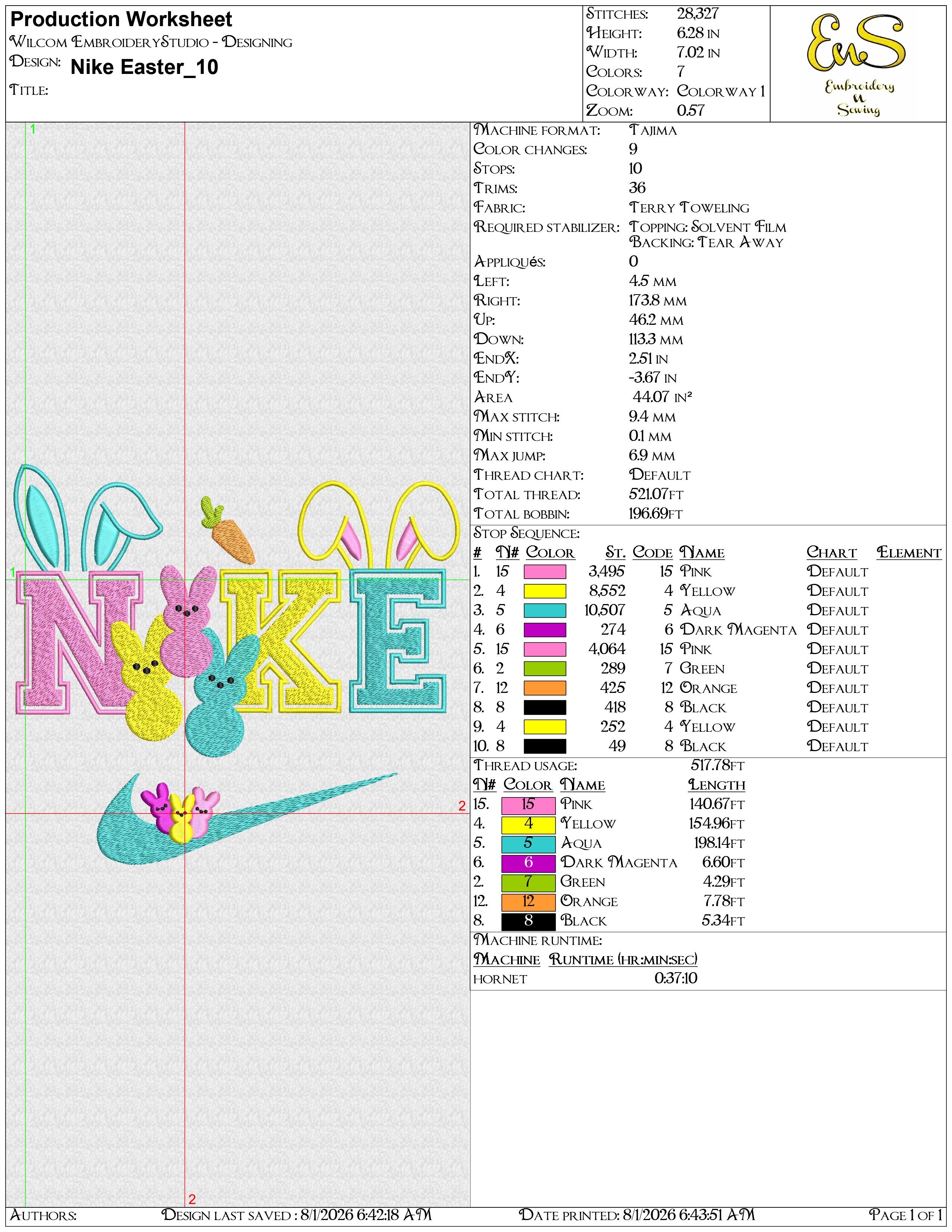Click the height value "6.28 in"
Image resolution: width=952 pixels, height=1232 pixels.
click(698, 33)
